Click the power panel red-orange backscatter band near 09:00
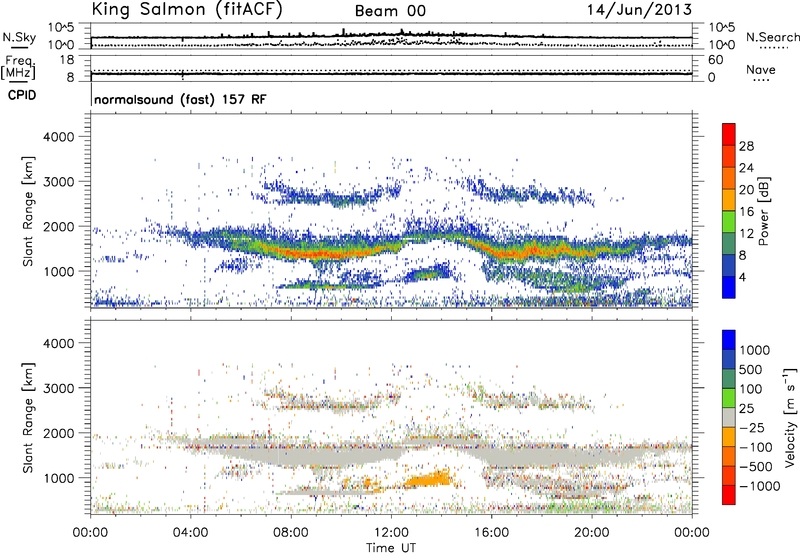The width and height of the screenshot is (800, 554). [x=316, y=254]
